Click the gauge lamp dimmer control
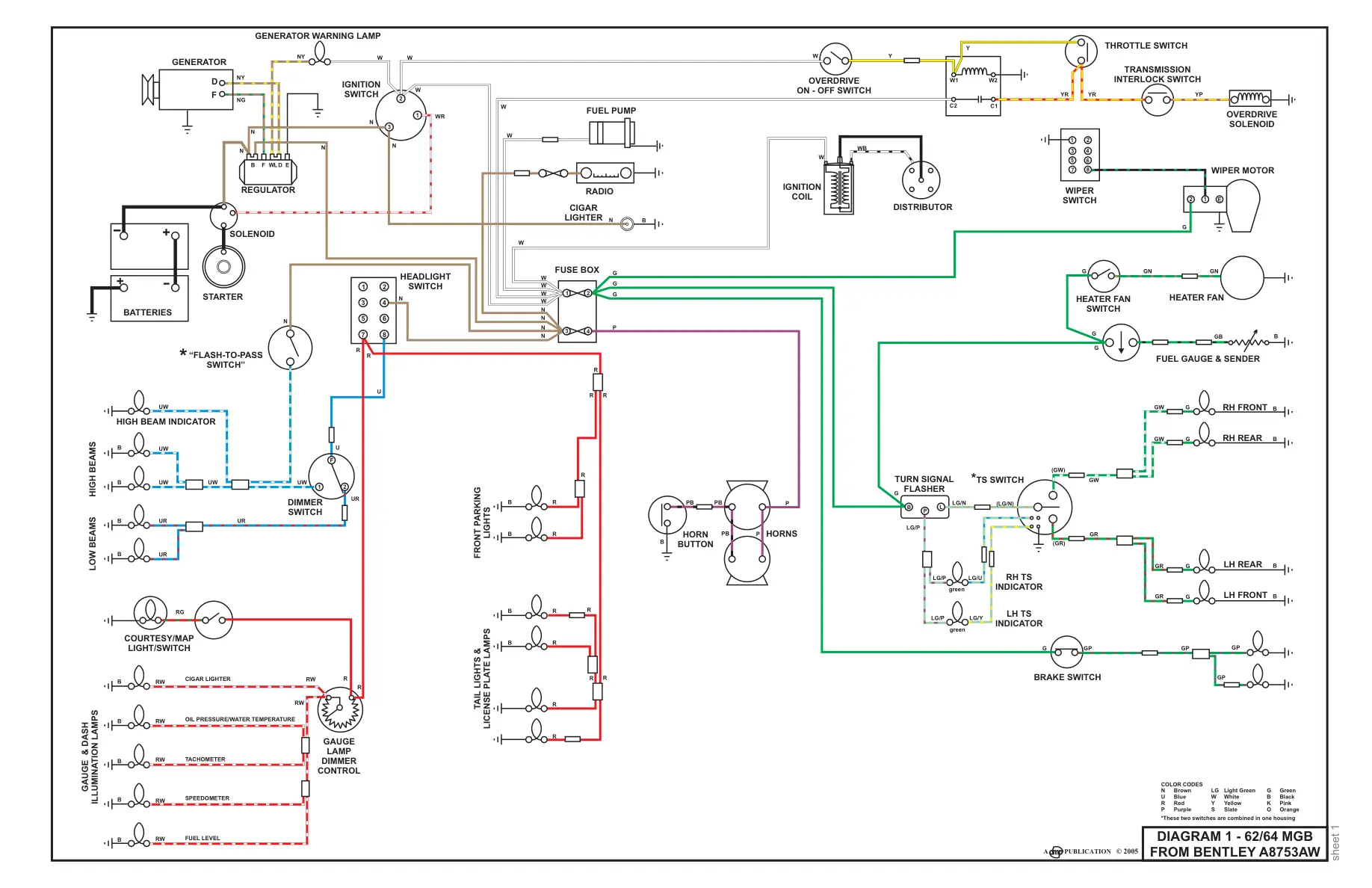The image size is (1372, 888). 340,709
